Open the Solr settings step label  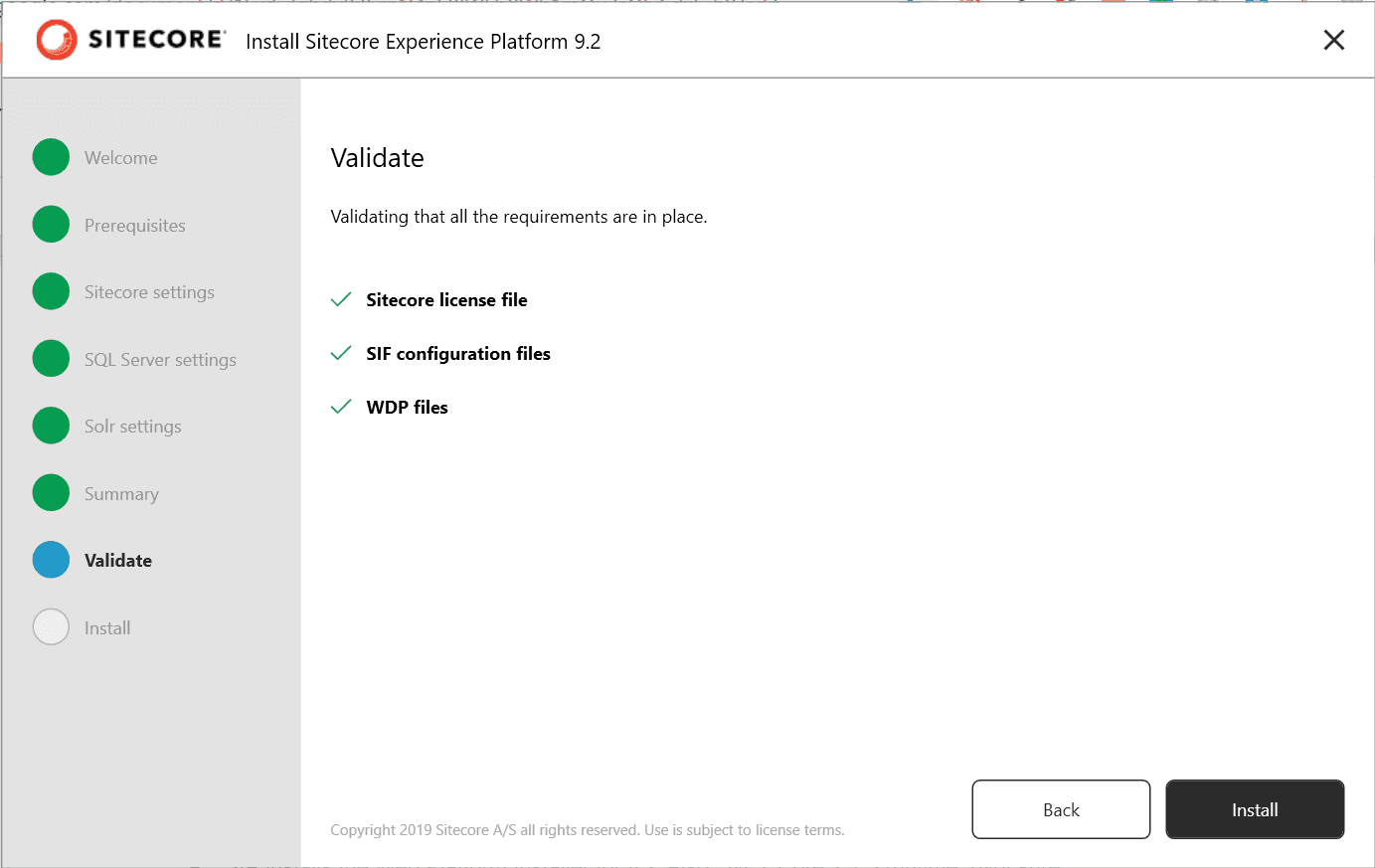pos(133,427)
